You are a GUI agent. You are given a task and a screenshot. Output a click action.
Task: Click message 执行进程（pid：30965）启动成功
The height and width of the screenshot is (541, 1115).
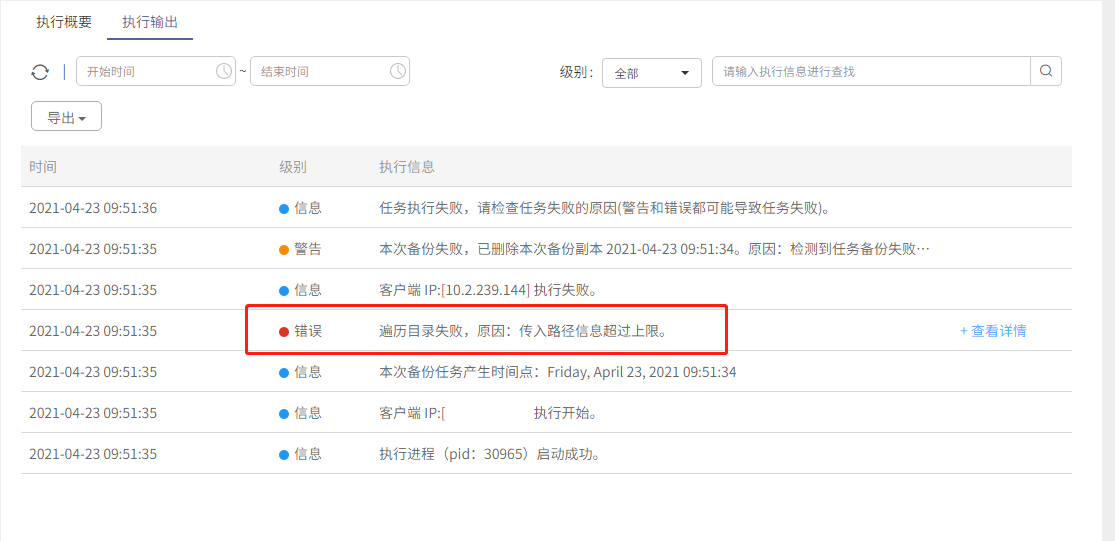(x=491, y=454)
